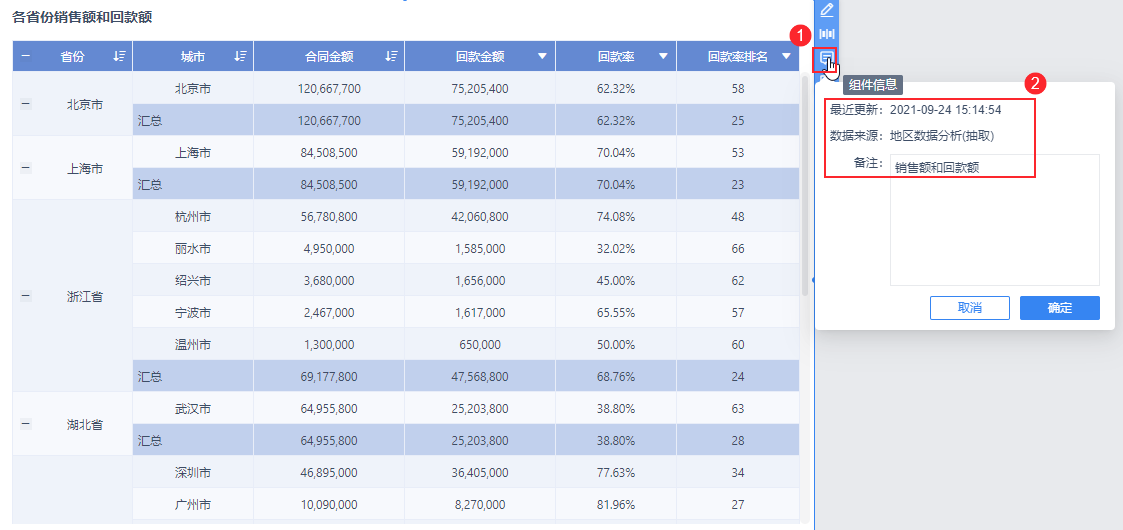This screenshot has height=530, width=1123.
Task: Select the 杭州市 city cell
Action: click(x=193, y=216)
